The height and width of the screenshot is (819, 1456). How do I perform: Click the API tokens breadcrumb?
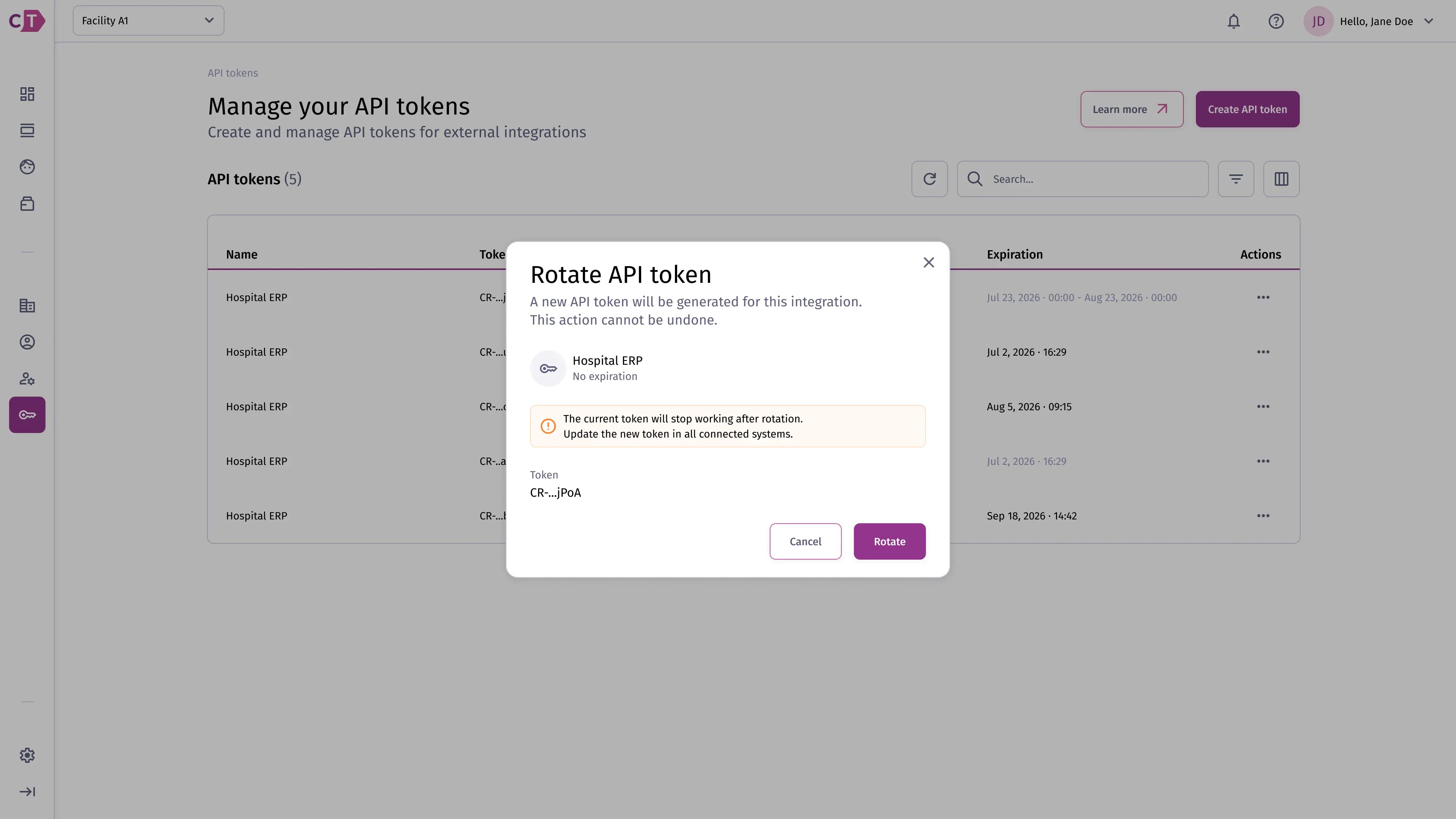pos(232,73)
